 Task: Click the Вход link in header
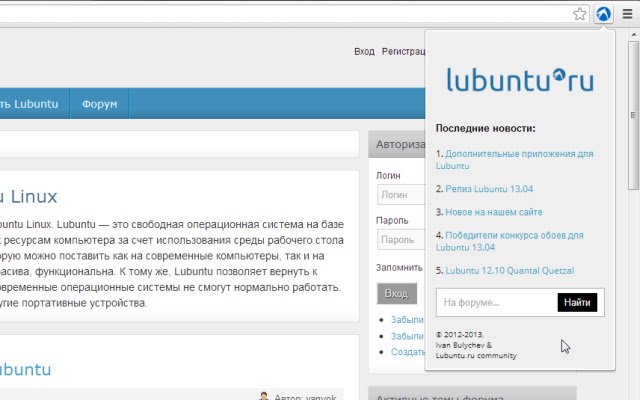point(364,52)
